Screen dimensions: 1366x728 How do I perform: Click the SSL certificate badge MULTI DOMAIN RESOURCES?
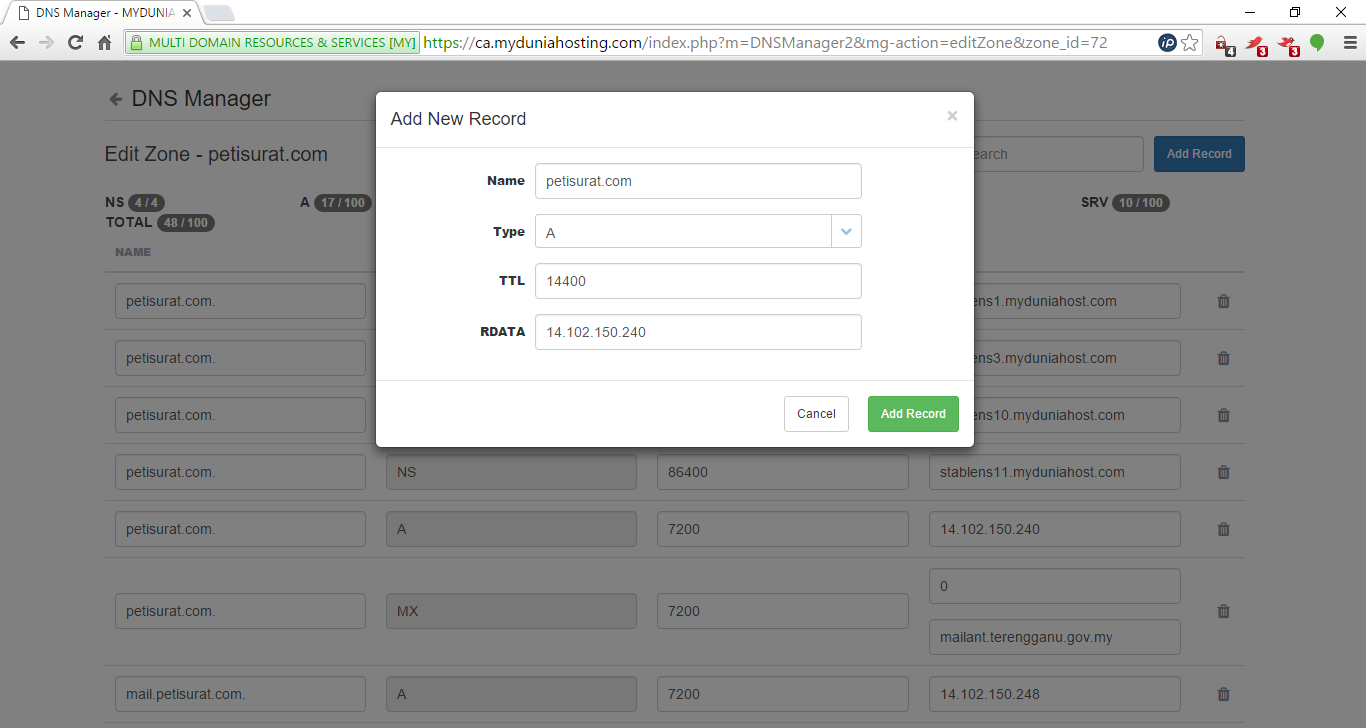pyautogui.click(x=272, y=43)
